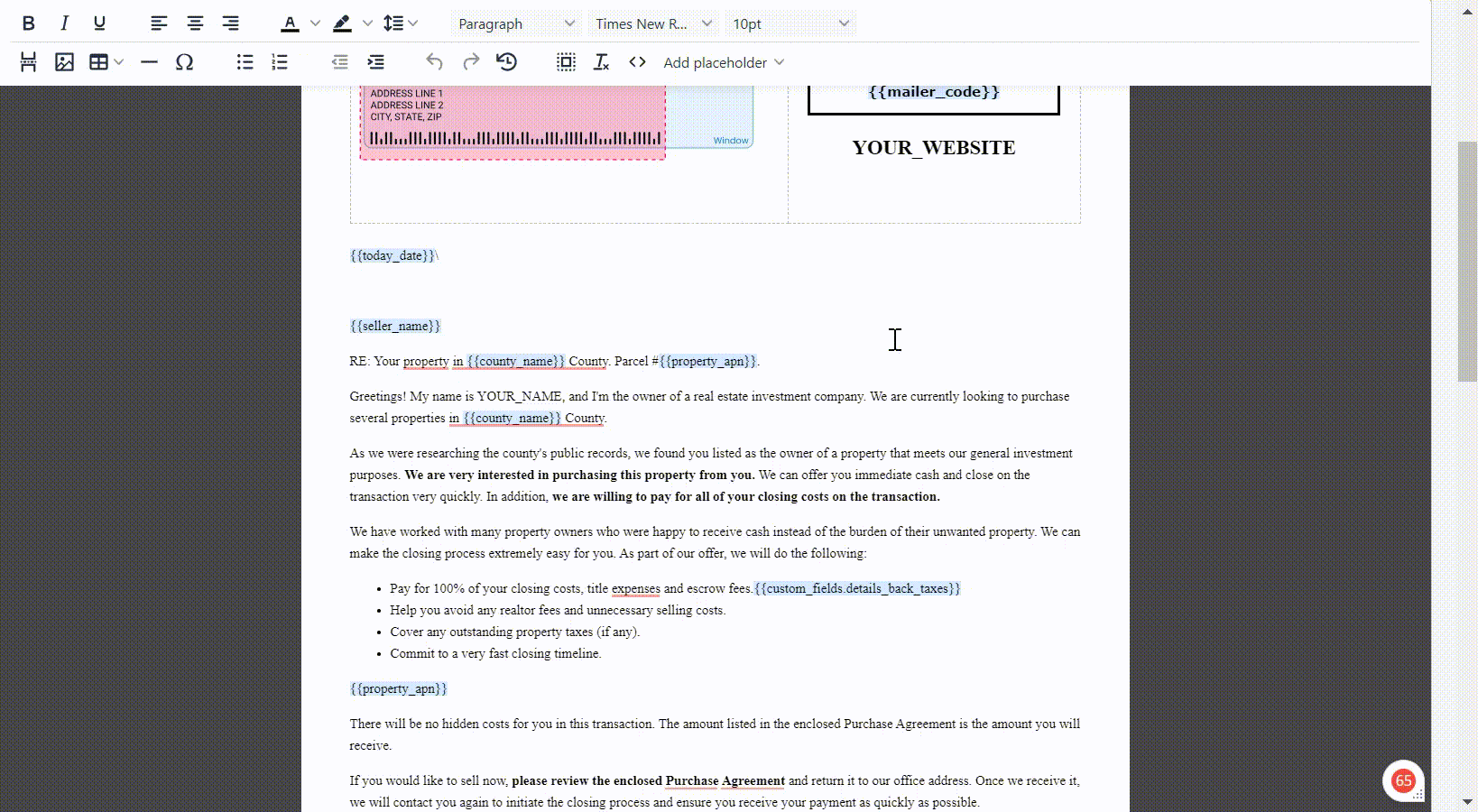Click the {{today_date}} placeholder
The height and width of the screenshot is (812, 1478).
click(393, 255)
